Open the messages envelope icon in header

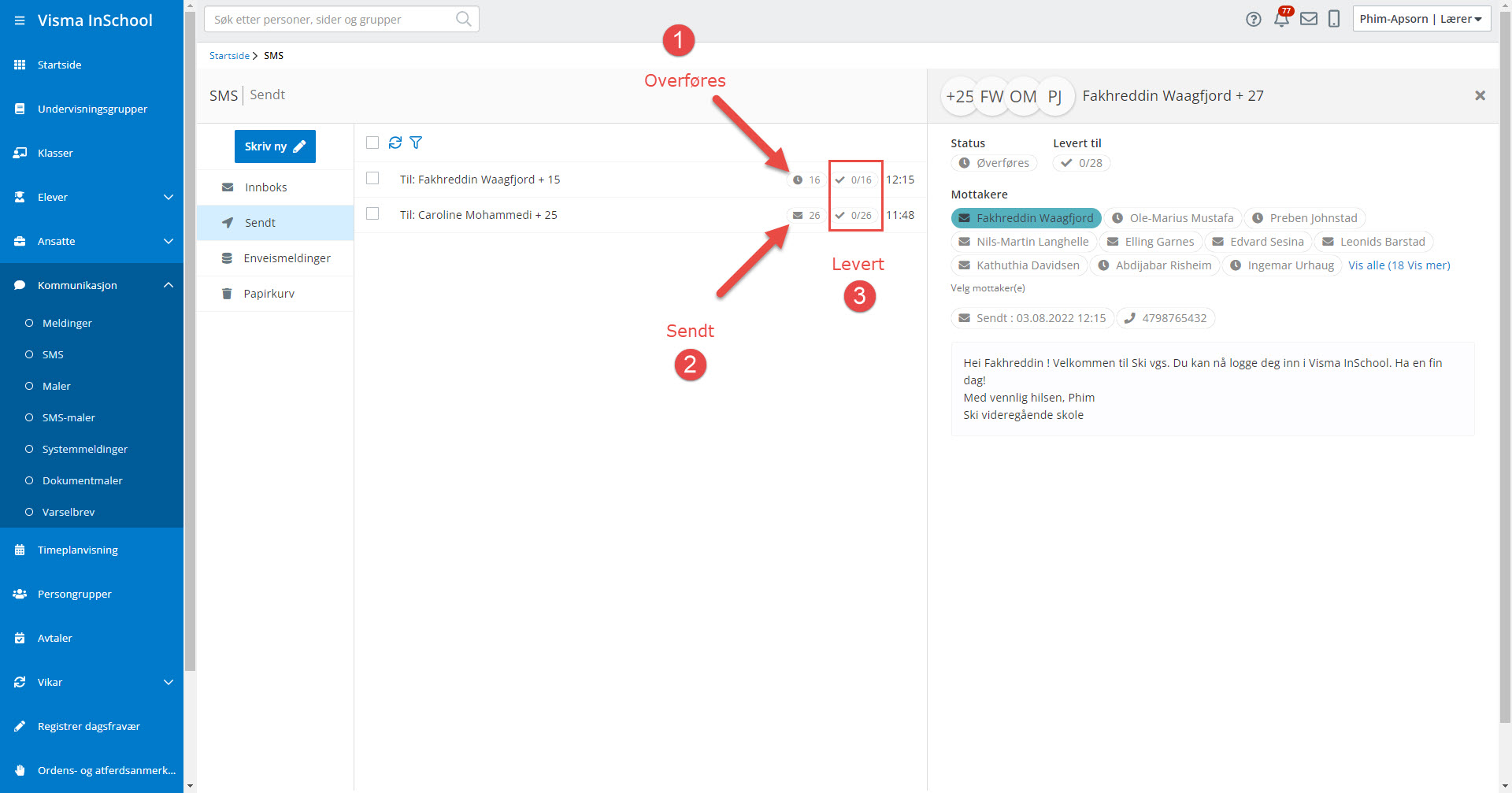(x=1309, y=19)
